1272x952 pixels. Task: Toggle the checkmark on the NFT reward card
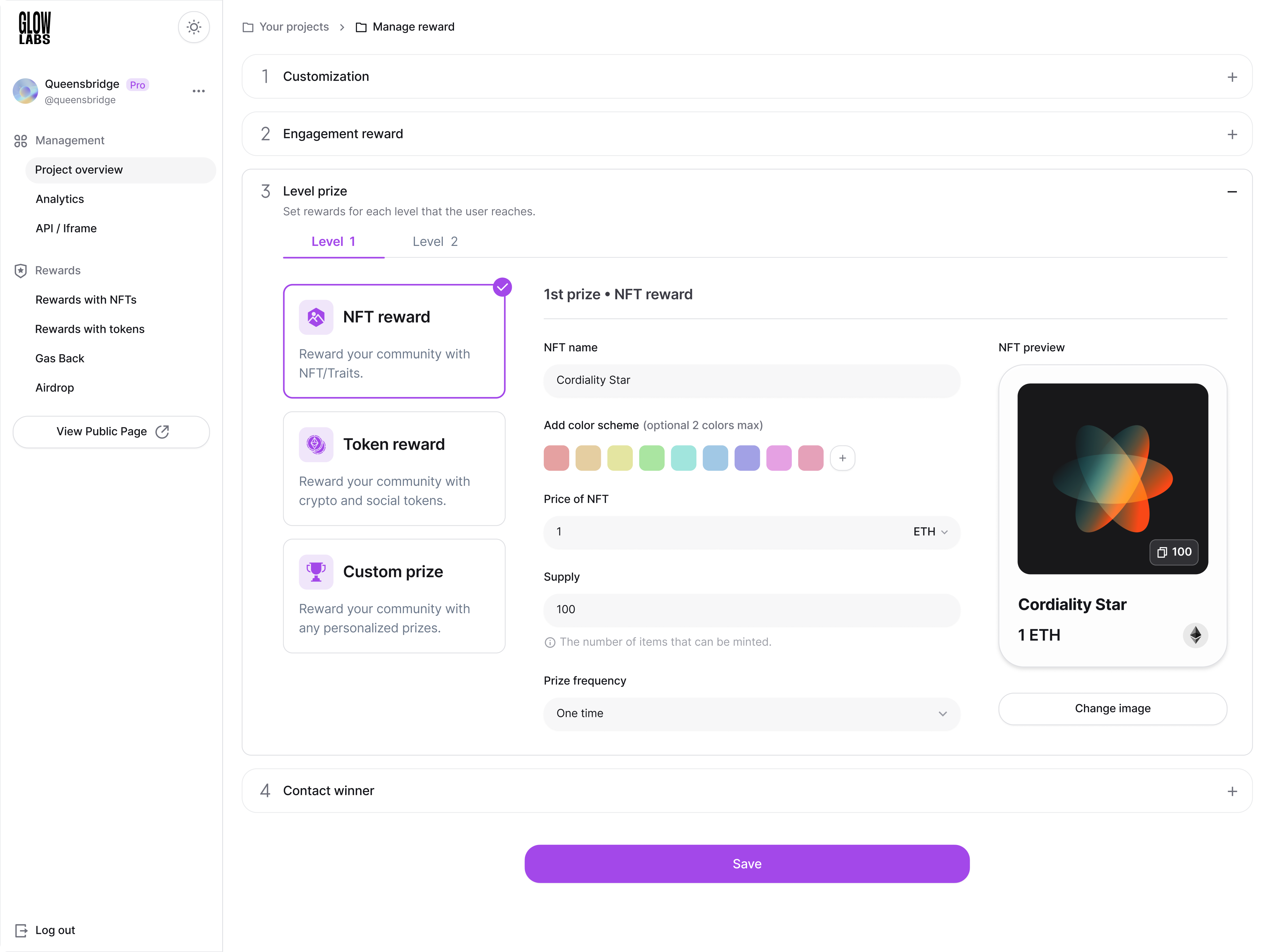[x=502, y=287]
